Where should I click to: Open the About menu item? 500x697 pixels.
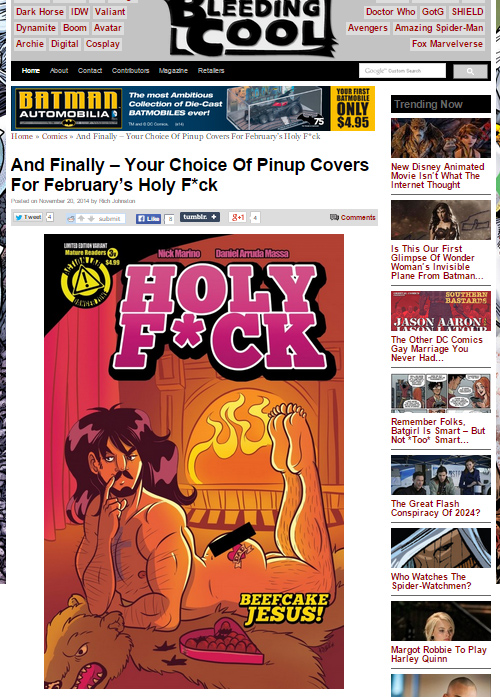tap(59, 71)
